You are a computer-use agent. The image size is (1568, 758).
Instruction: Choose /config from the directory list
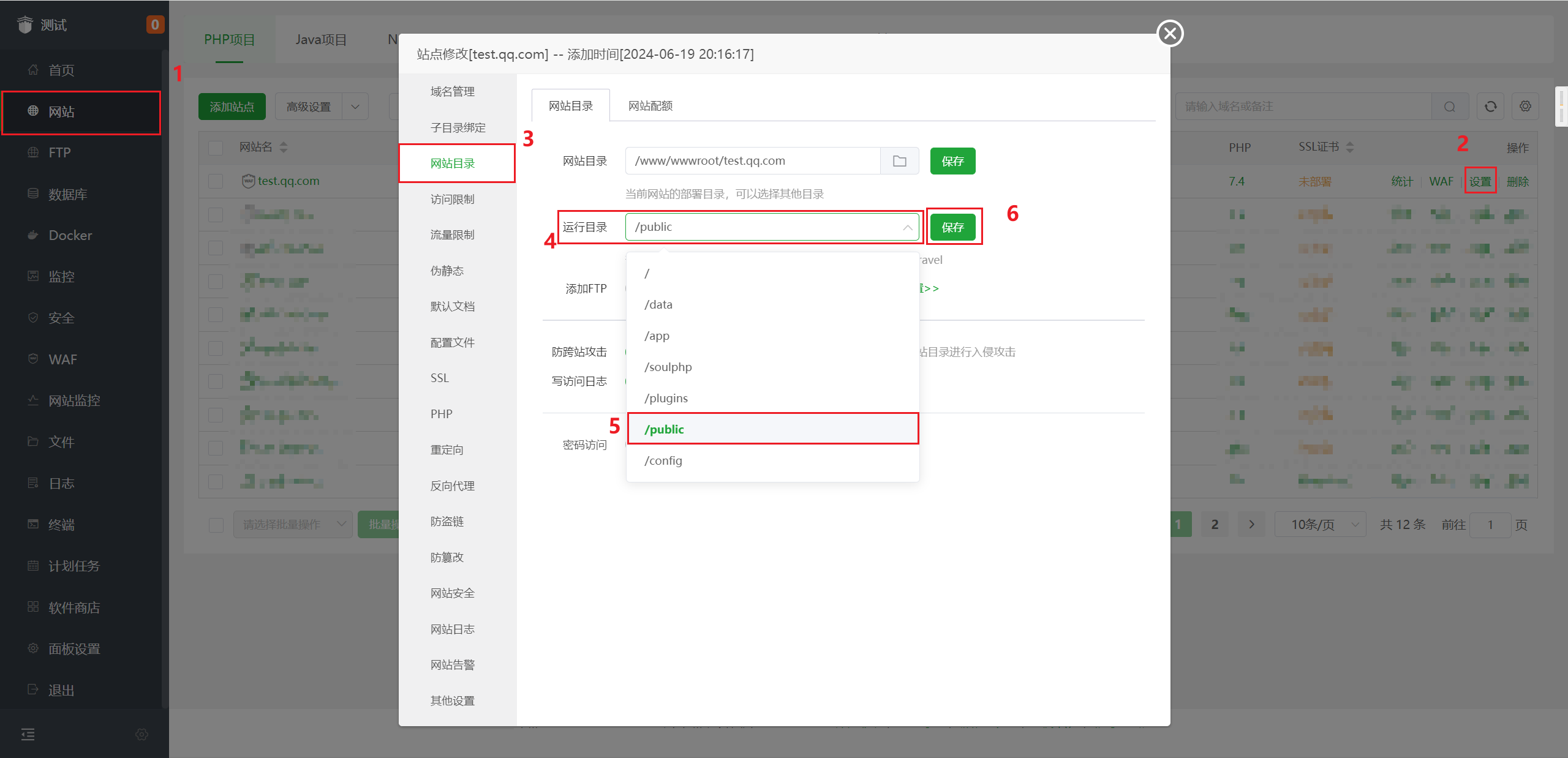pyautogui.click(x=663, y=460)
